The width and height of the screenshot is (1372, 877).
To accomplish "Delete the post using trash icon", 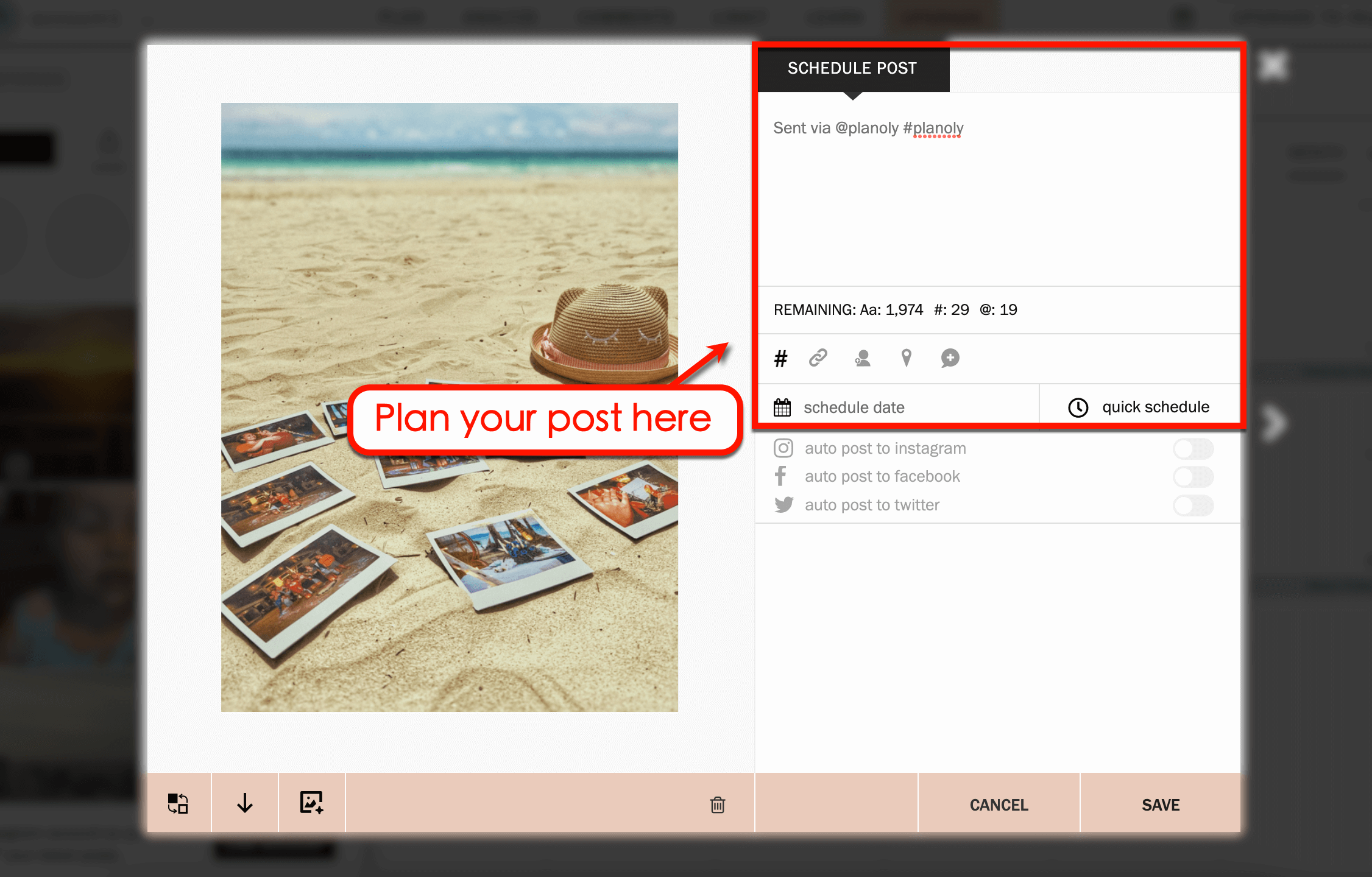I will [x=718, y=805].
